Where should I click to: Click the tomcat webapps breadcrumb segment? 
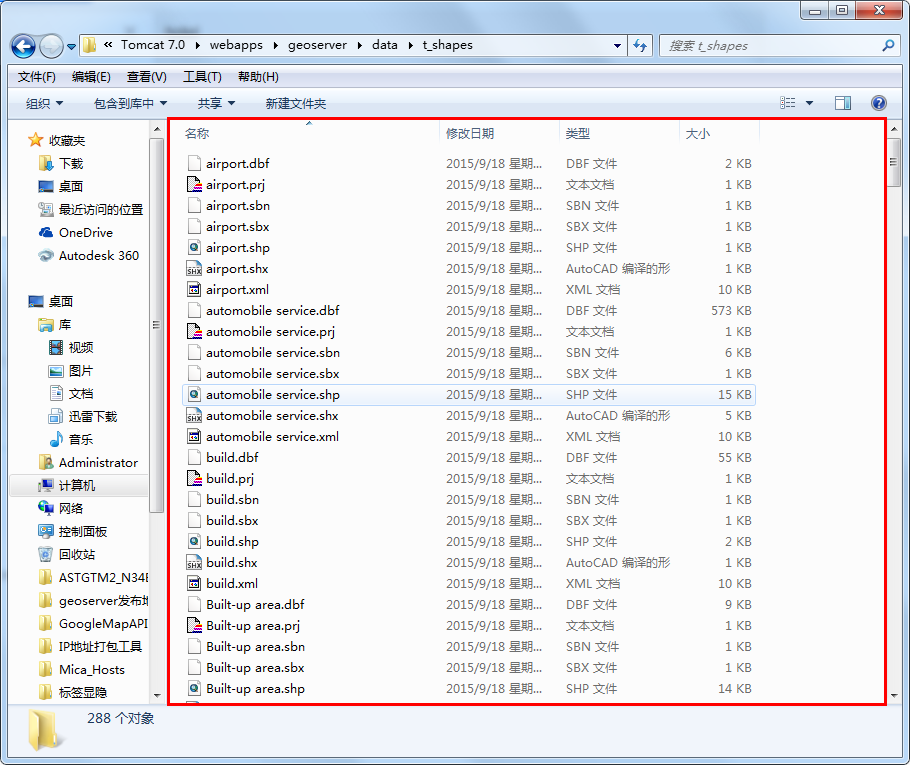(x=236, y=45)
